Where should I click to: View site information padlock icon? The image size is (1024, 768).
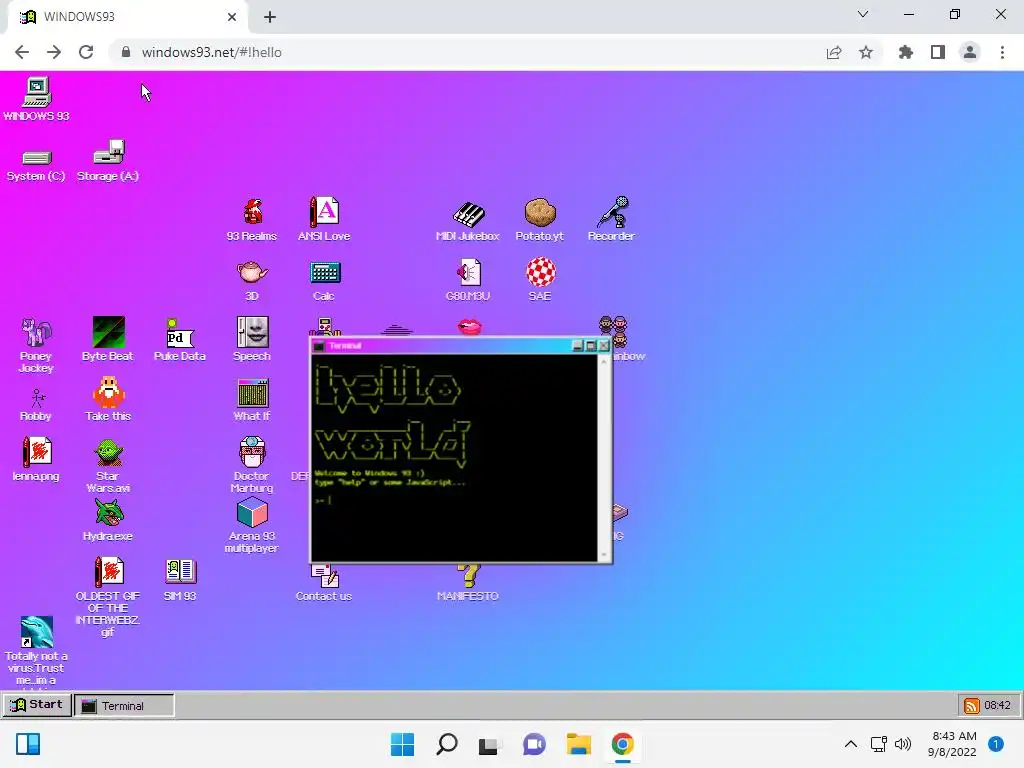[x=126, y=52]
